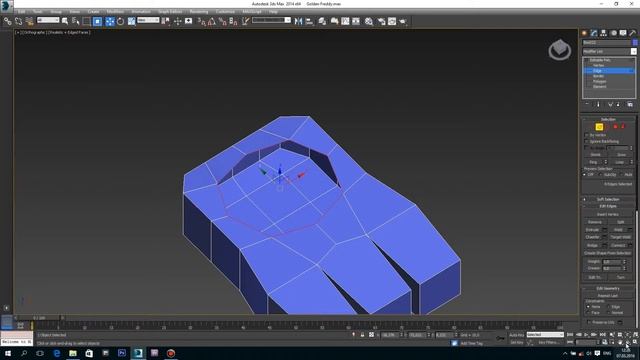
Task: Open the Material Editor icon
Action: tap(369, 21)
